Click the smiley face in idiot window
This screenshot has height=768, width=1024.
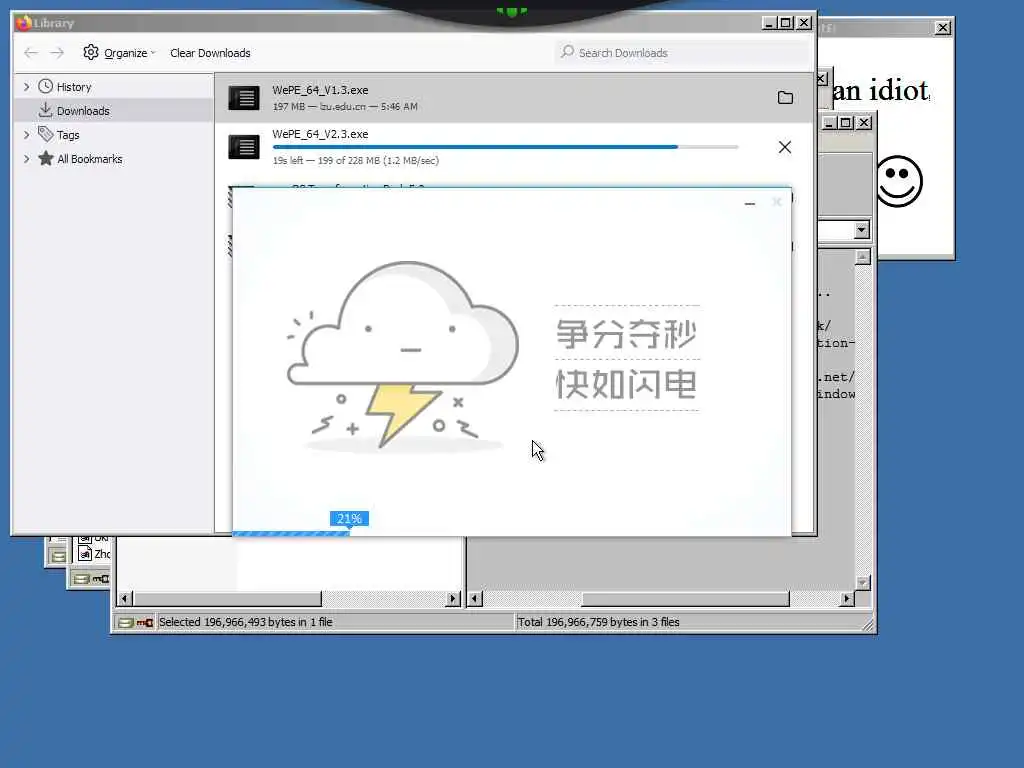coord(899,181)
